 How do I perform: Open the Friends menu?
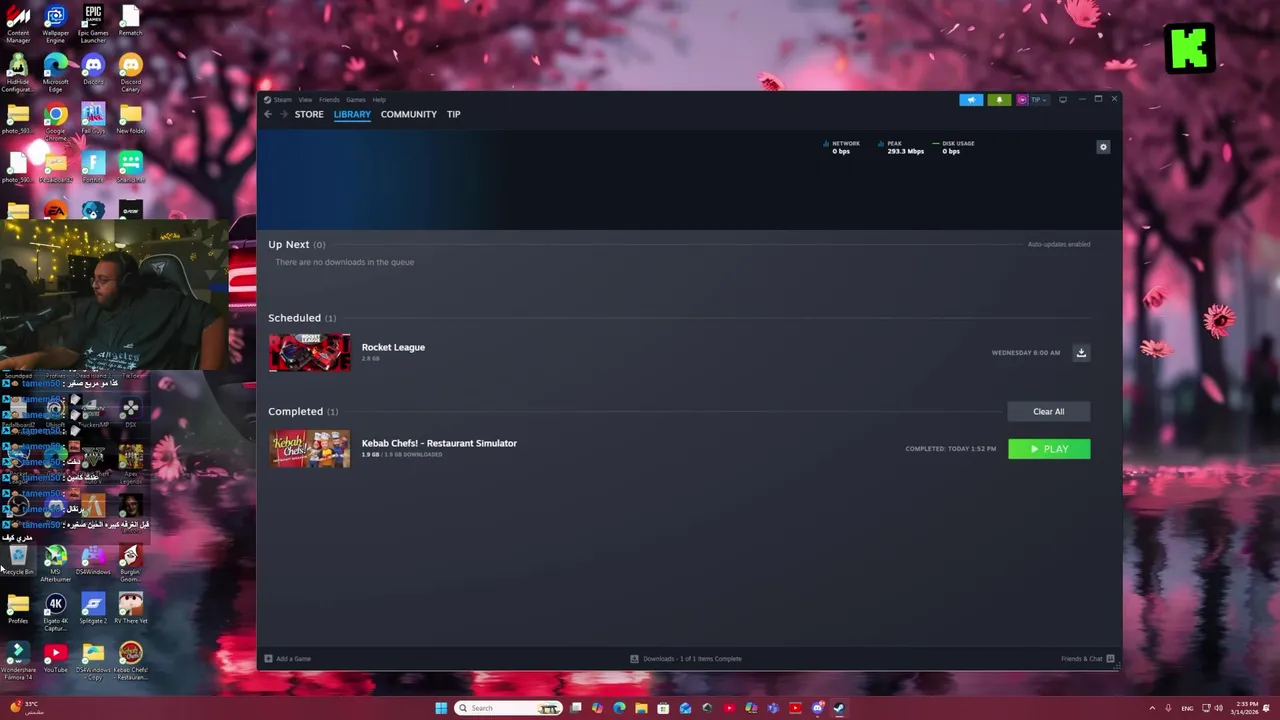pos(329,100)
